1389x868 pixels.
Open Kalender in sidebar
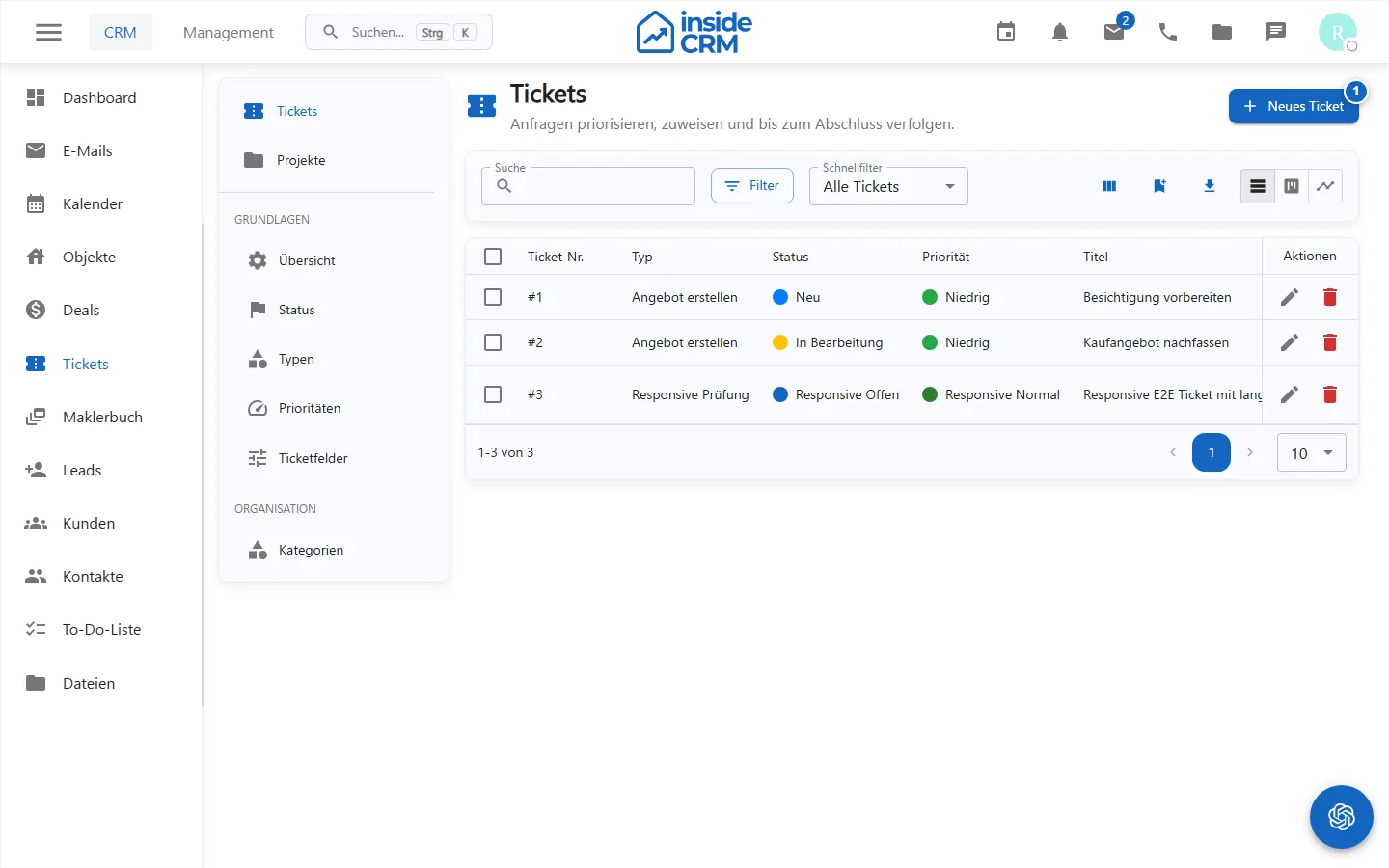click(x=101, y=203)
